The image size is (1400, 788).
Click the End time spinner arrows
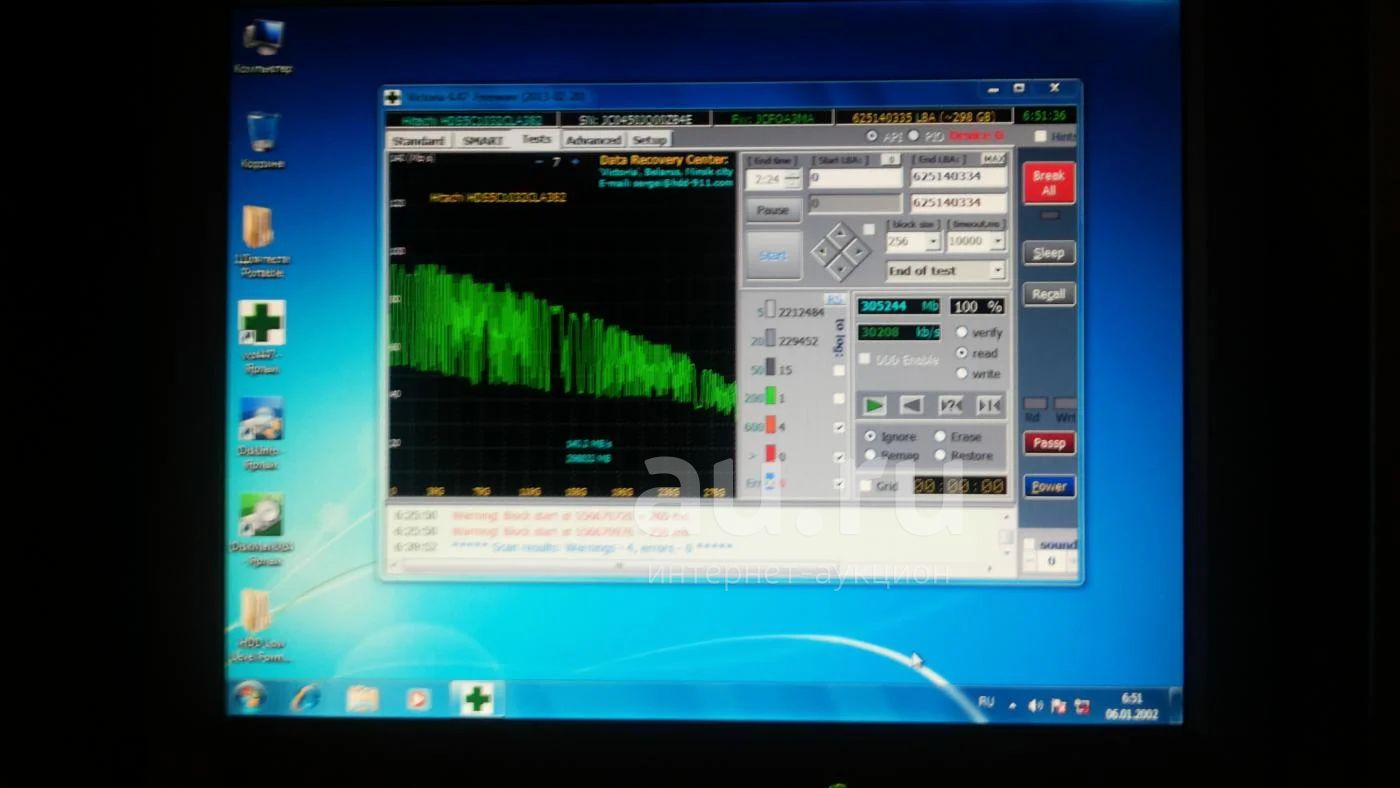coord(793,179)
